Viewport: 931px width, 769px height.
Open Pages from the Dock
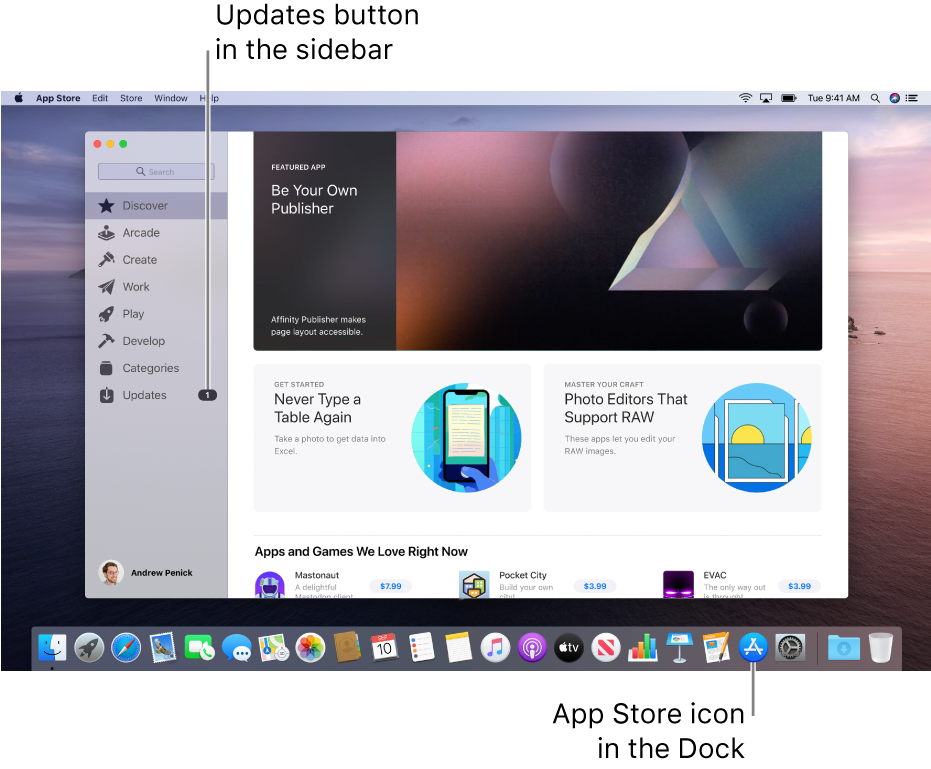coord(716,647)
